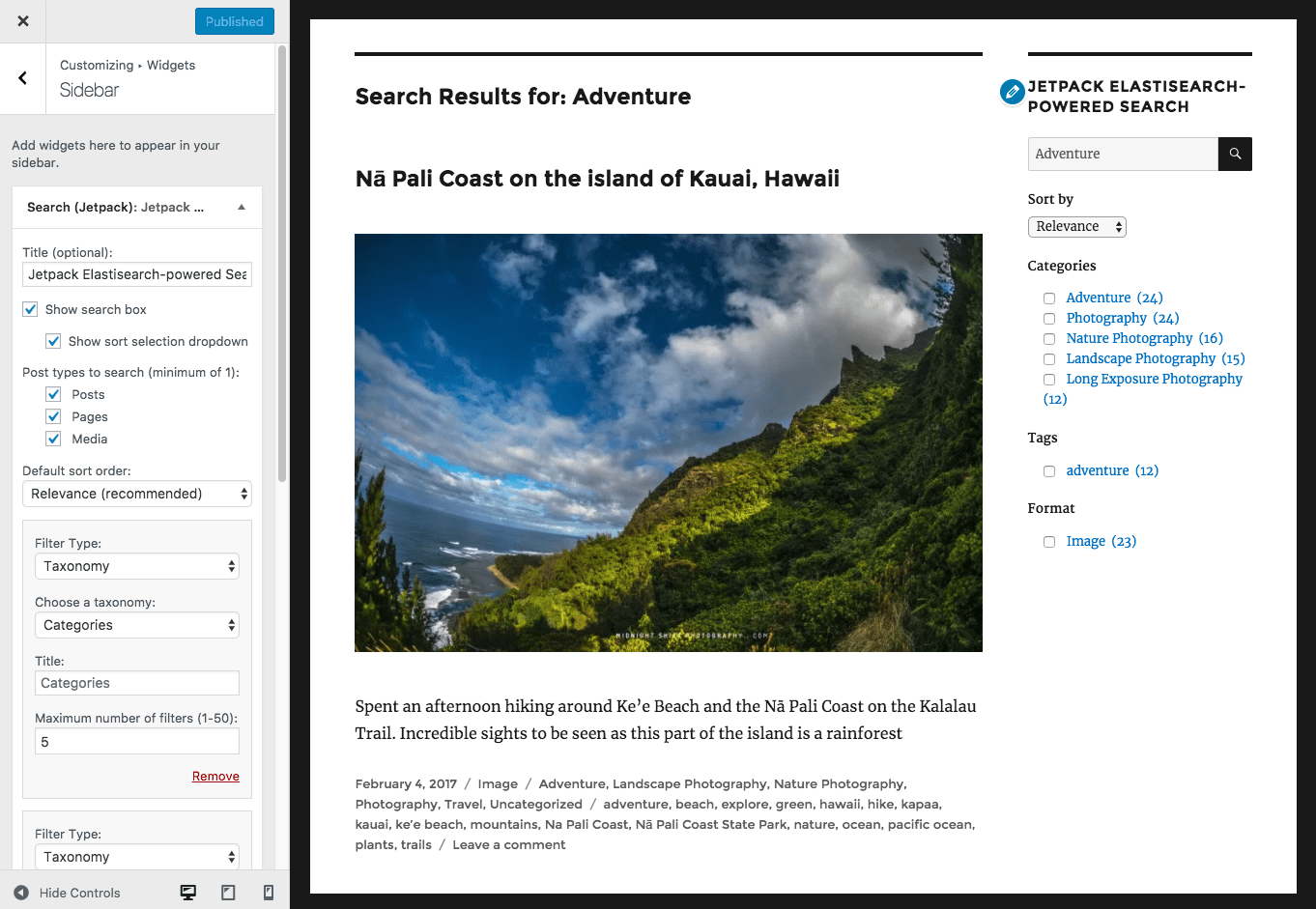Click the Remove link for the Categories filter
The width and height of the screenshot is (1316, 909).
pos(215,776)
